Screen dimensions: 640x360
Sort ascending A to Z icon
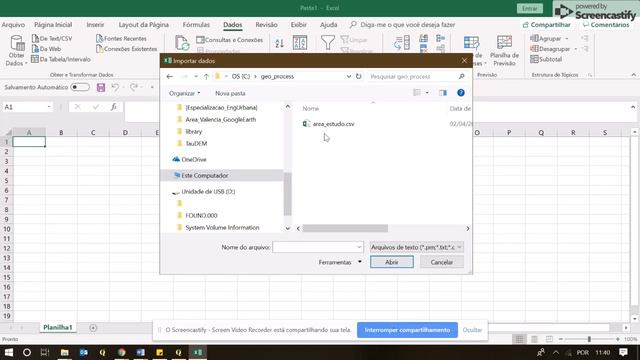(x=280, y=43)
